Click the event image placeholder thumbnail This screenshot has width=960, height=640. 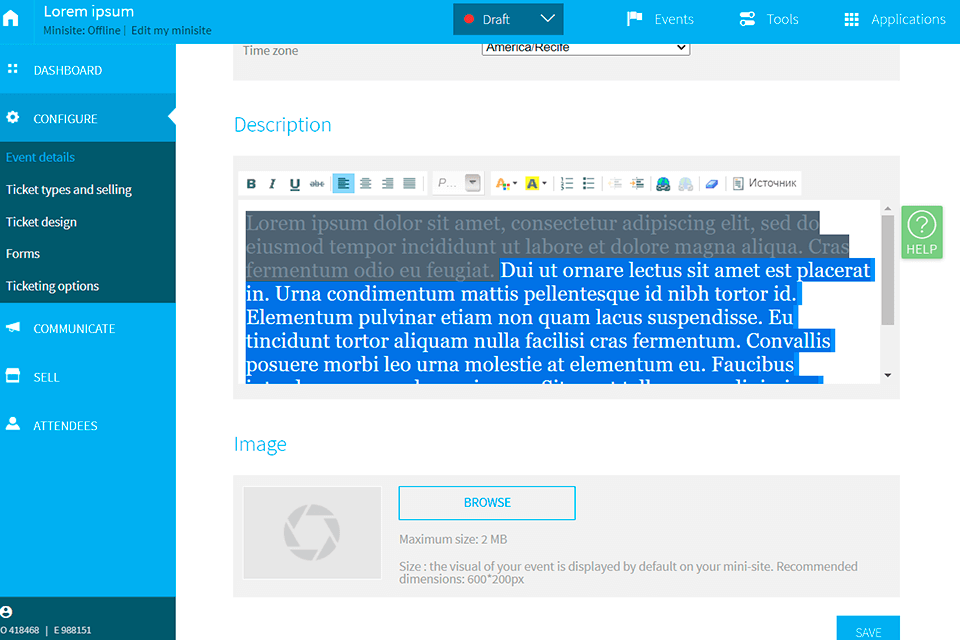[x=312, y=533]
